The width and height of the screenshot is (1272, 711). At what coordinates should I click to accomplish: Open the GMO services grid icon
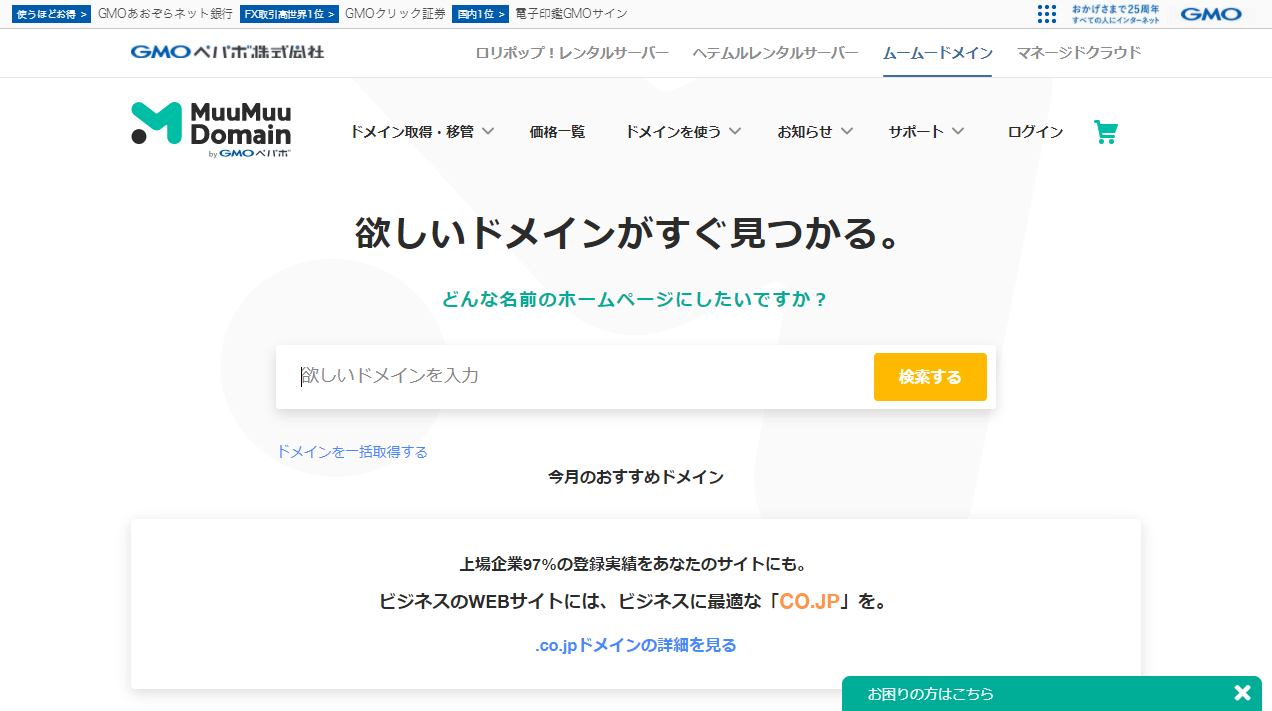point(1047,14)
